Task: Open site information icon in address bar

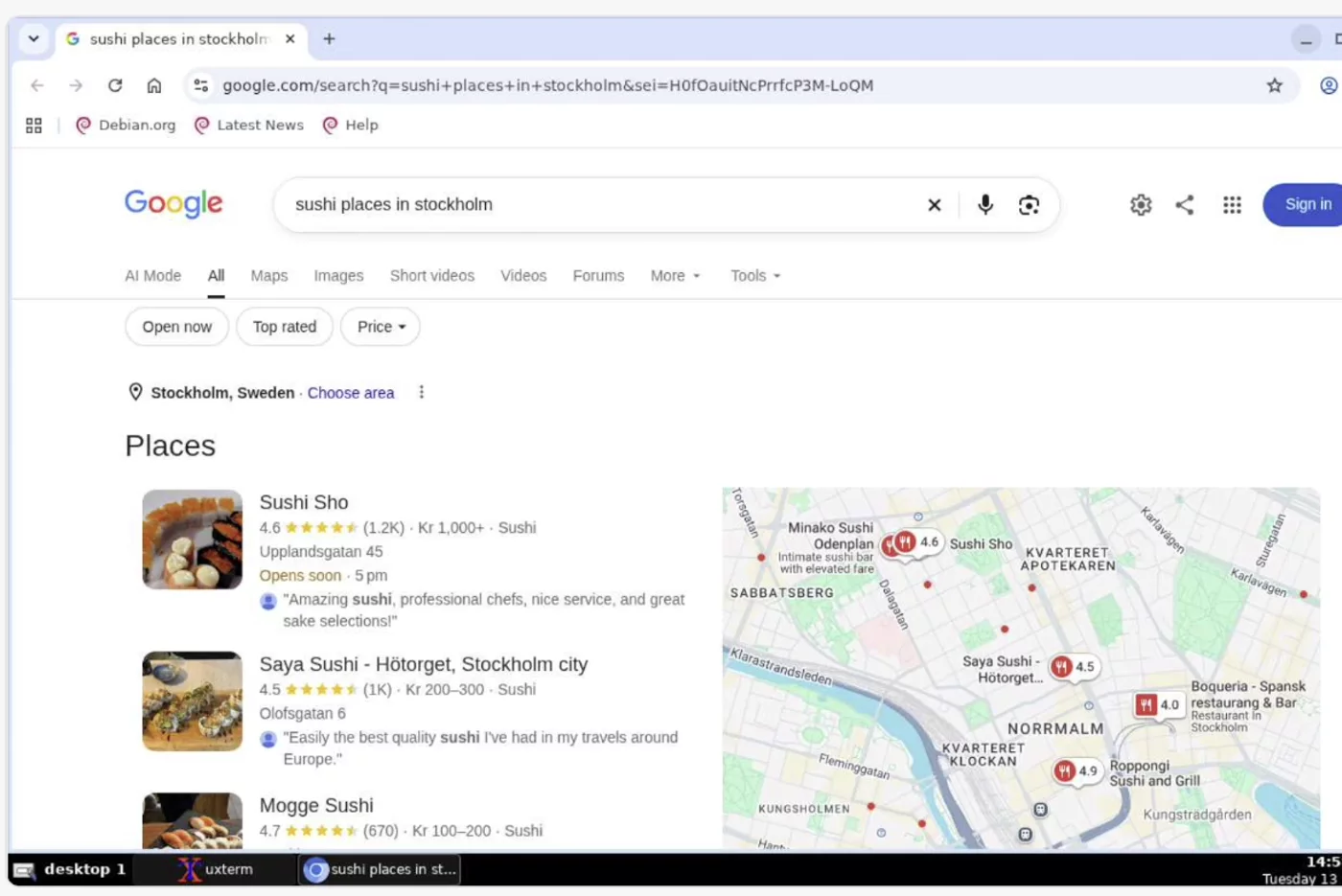Action: click(x=200, y=85)
